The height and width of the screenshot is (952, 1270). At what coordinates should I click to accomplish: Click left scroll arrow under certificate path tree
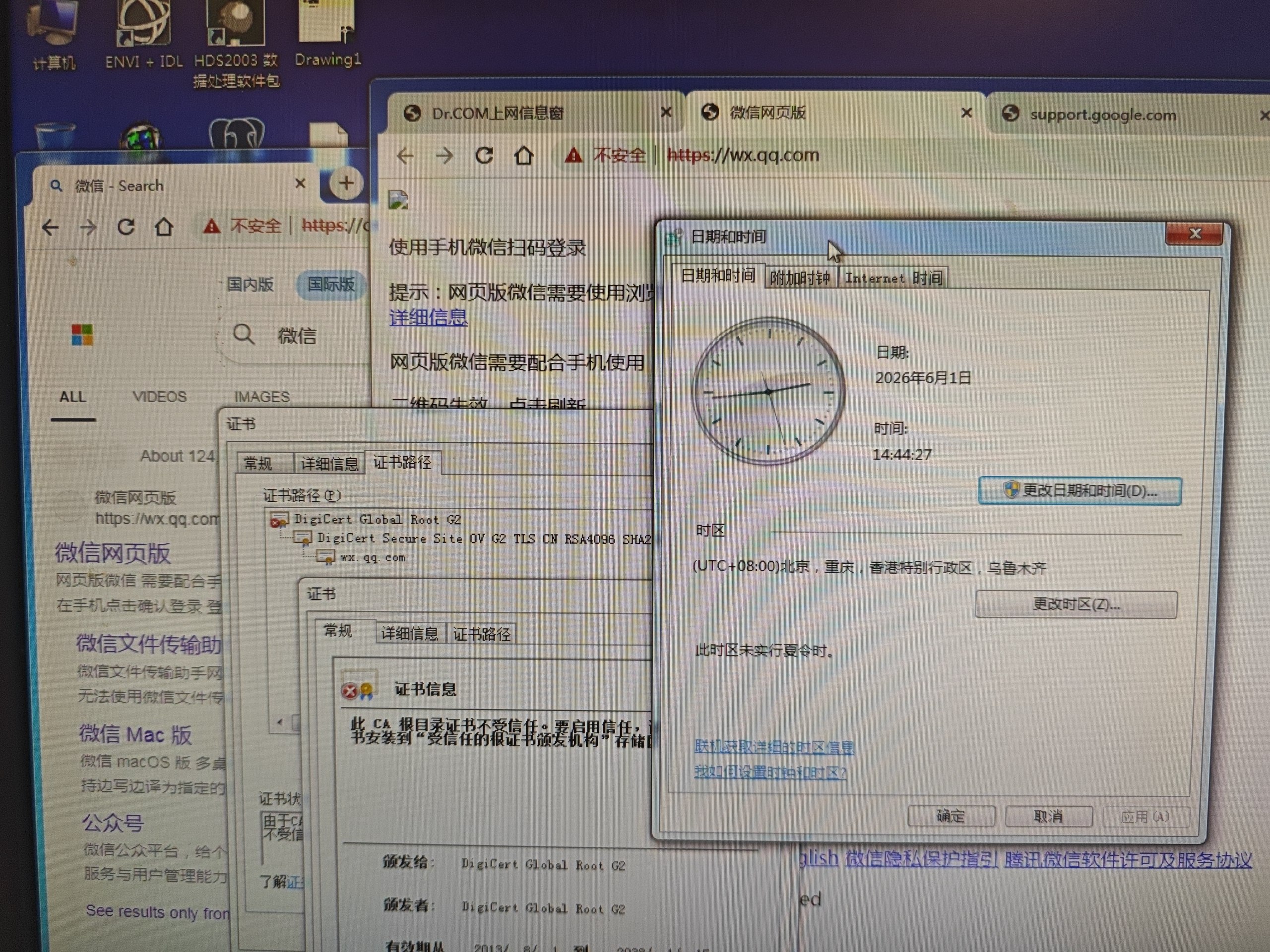280,722
